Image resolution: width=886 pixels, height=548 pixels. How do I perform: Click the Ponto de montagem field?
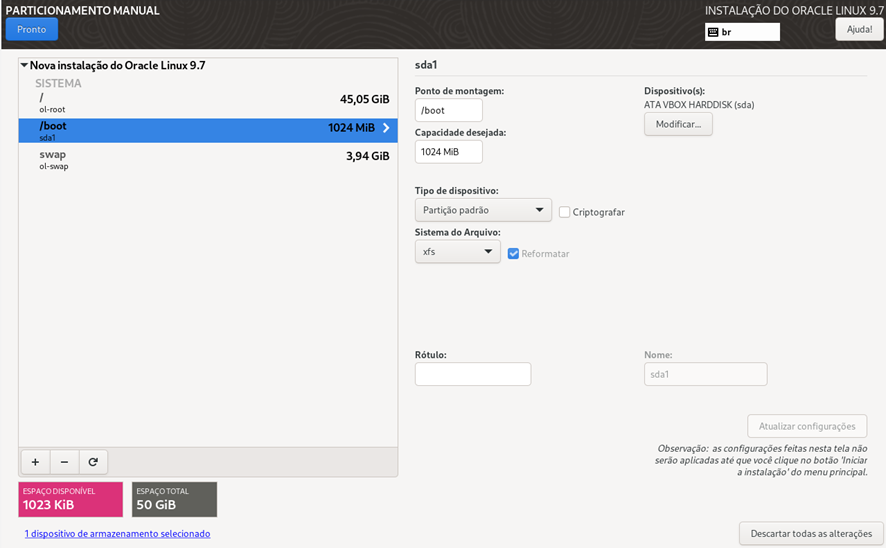click(x=448, y=111)
